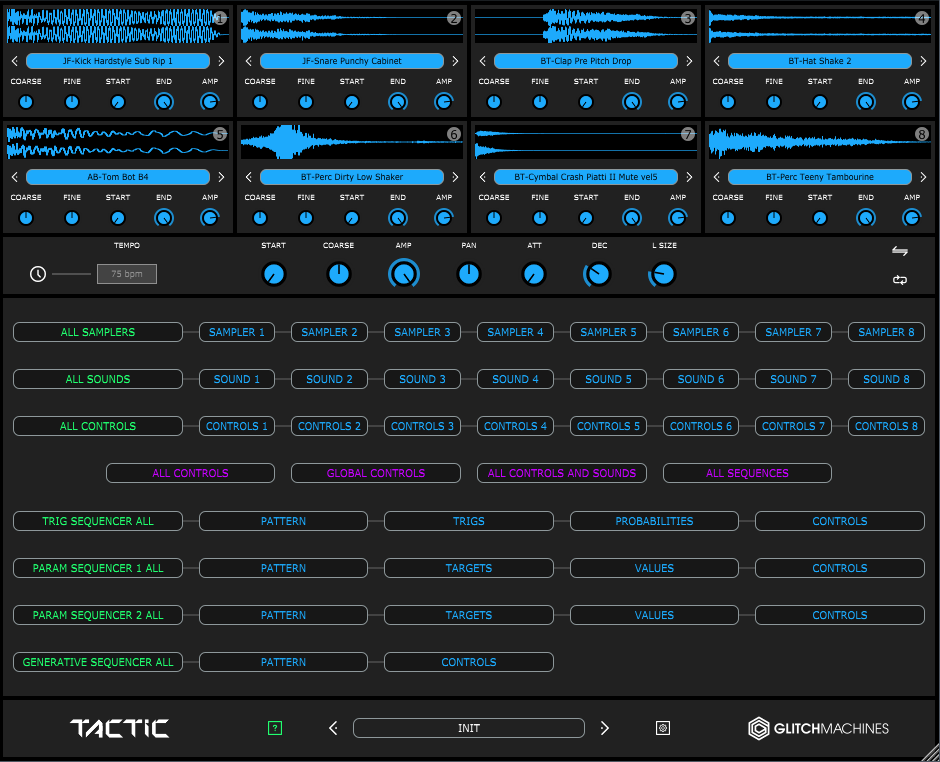Click the ALL SAMPLERS randomize button

(x=98, y=332)
